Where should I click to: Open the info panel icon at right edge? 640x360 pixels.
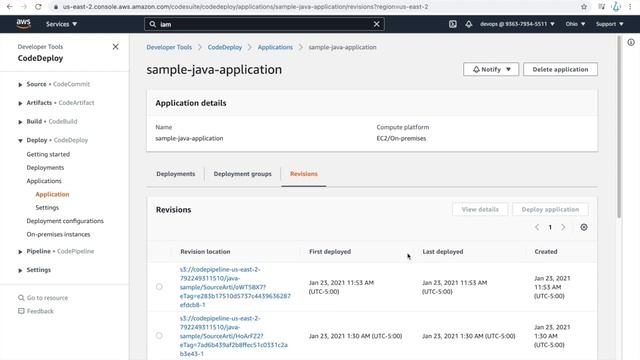coord(631,42)
